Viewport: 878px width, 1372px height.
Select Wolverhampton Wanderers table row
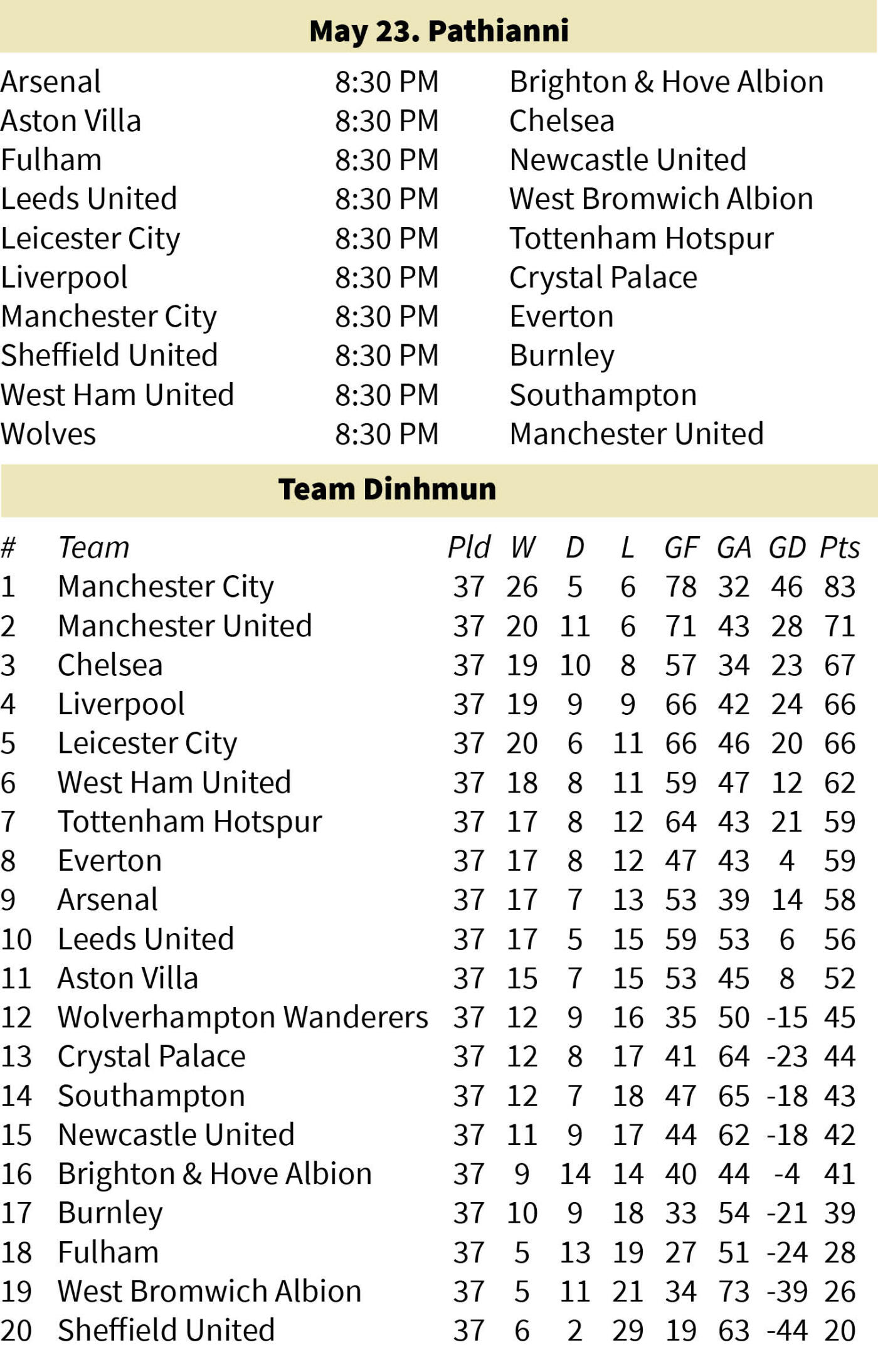coord(428,1017)
